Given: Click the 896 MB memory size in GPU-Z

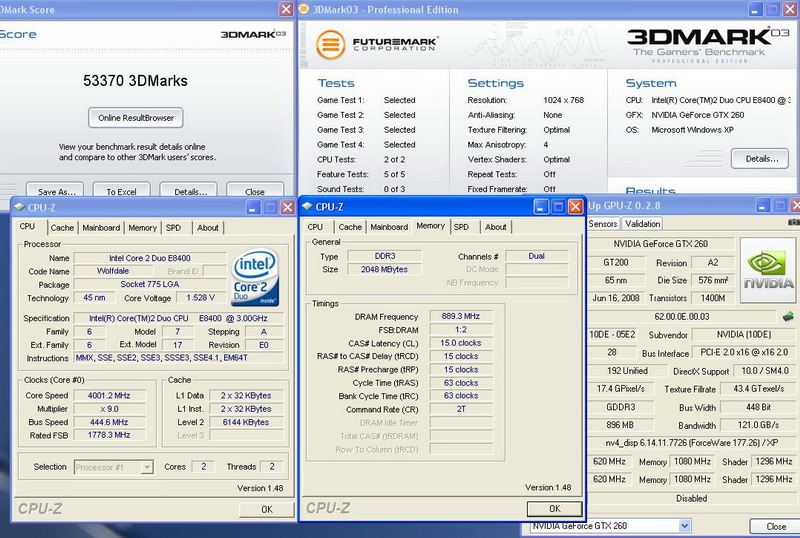Looking at the screenshot, I should coord(620,425).
